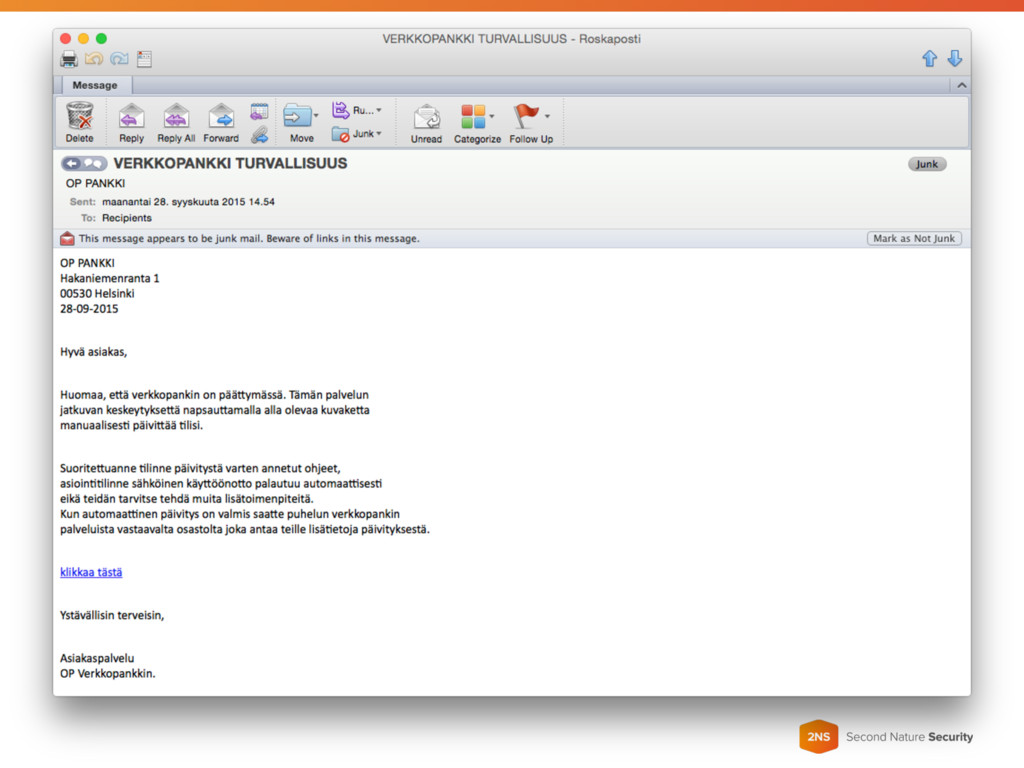Viewport: 1024px width, 768px height.
Task: Click the Redo arrow icon
Action: pyautogui.click(x=119, y=59)
